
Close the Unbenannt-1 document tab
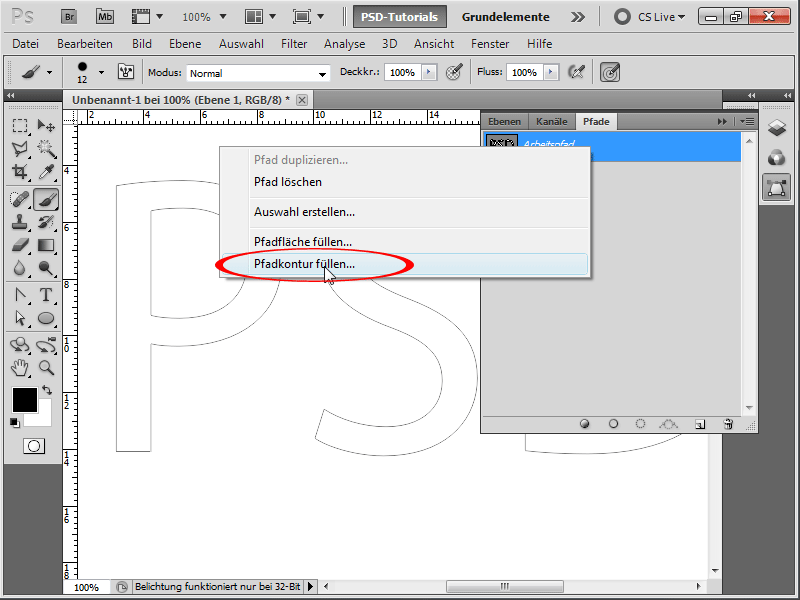pos(302,100)
